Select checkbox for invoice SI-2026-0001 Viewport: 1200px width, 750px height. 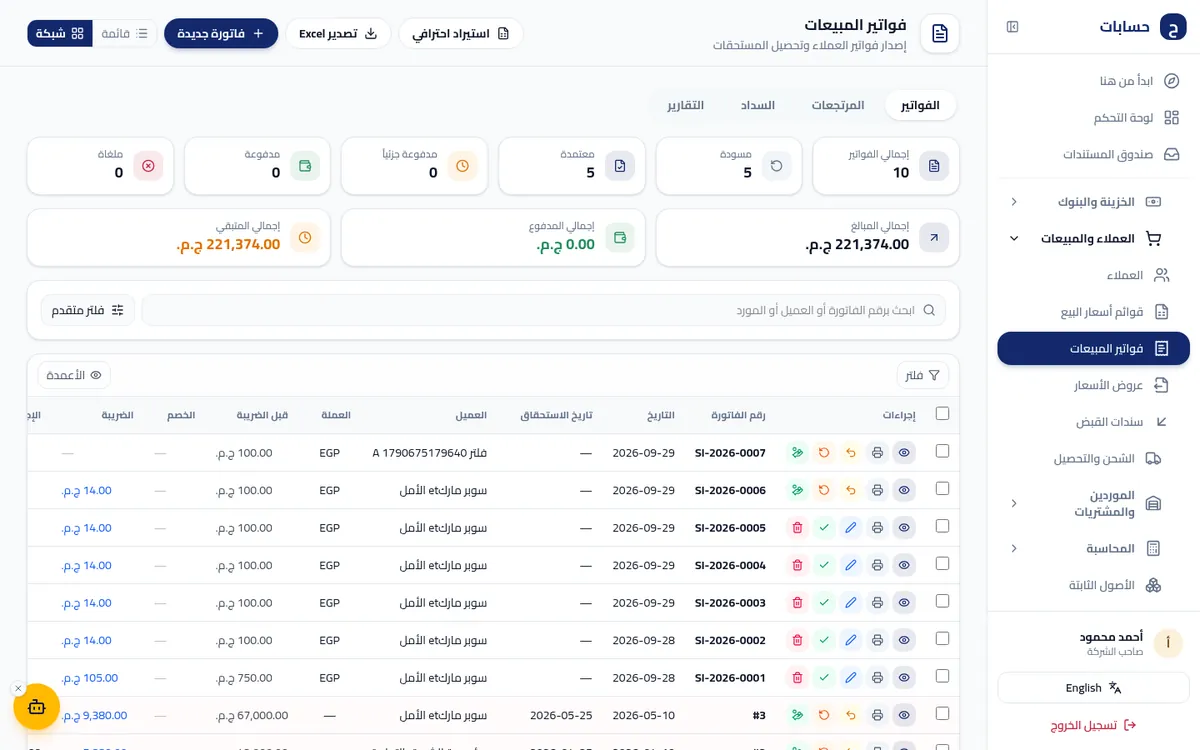942,676
